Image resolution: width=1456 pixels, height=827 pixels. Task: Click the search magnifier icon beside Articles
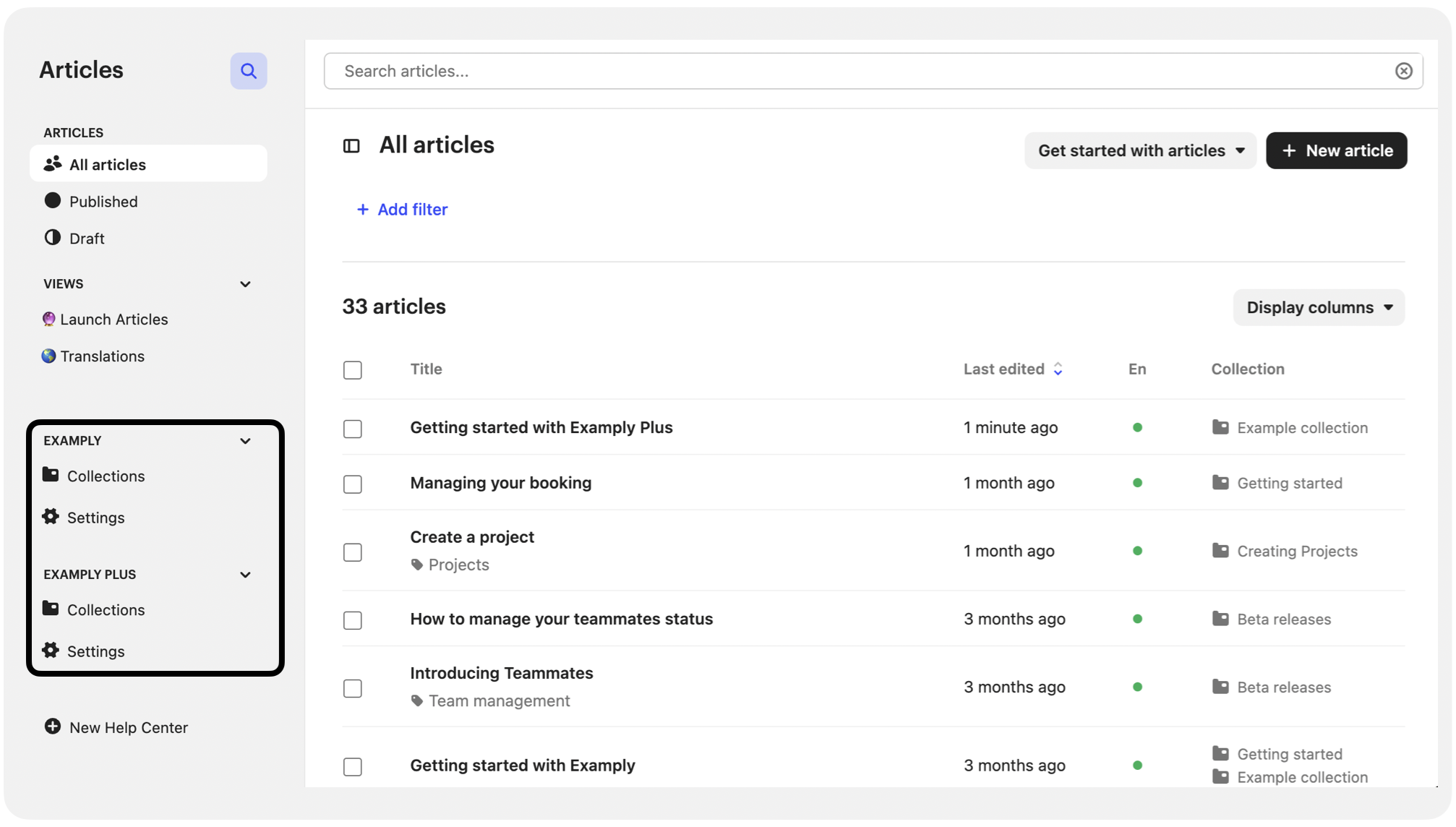tap(248, 71)
